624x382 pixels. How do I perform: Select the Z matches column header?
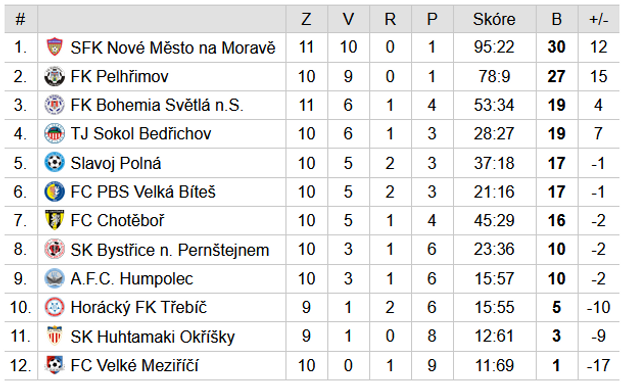click(306, 19)
